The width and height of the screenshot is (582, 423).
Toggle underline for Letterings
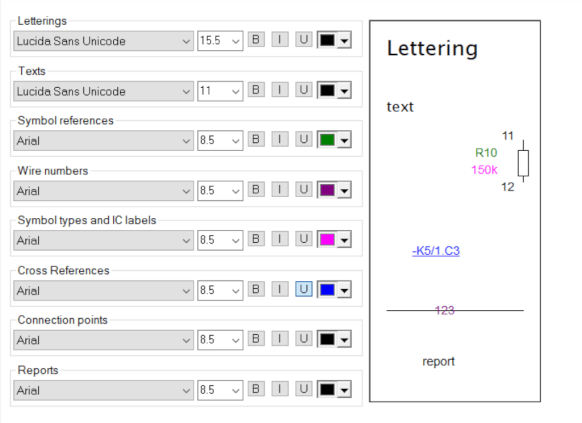tap(304, 39)
